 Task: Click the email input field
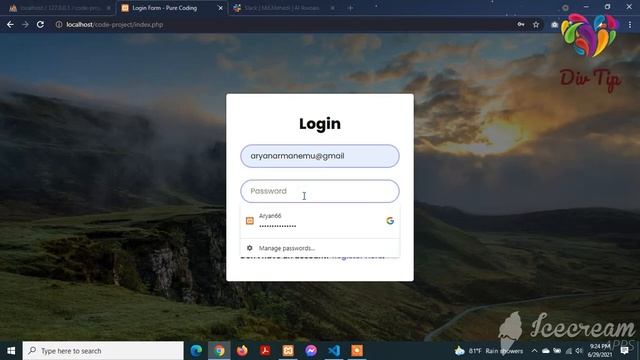click(320, 156)
